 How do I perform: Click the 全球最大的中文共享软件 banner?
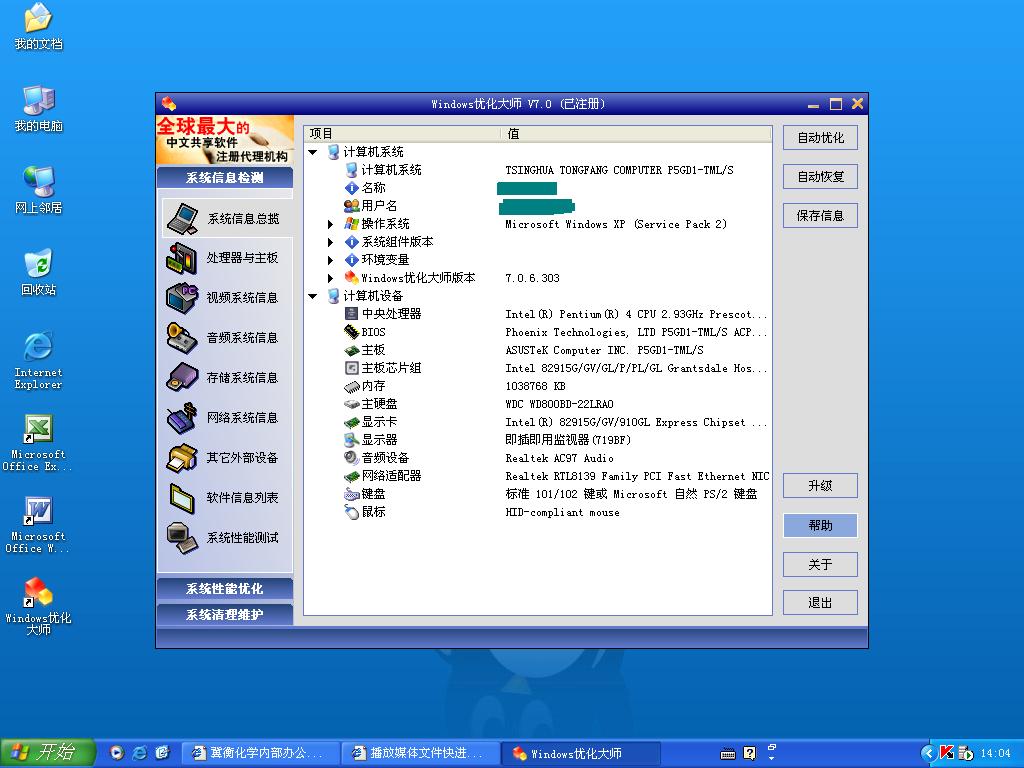point(225,140)
